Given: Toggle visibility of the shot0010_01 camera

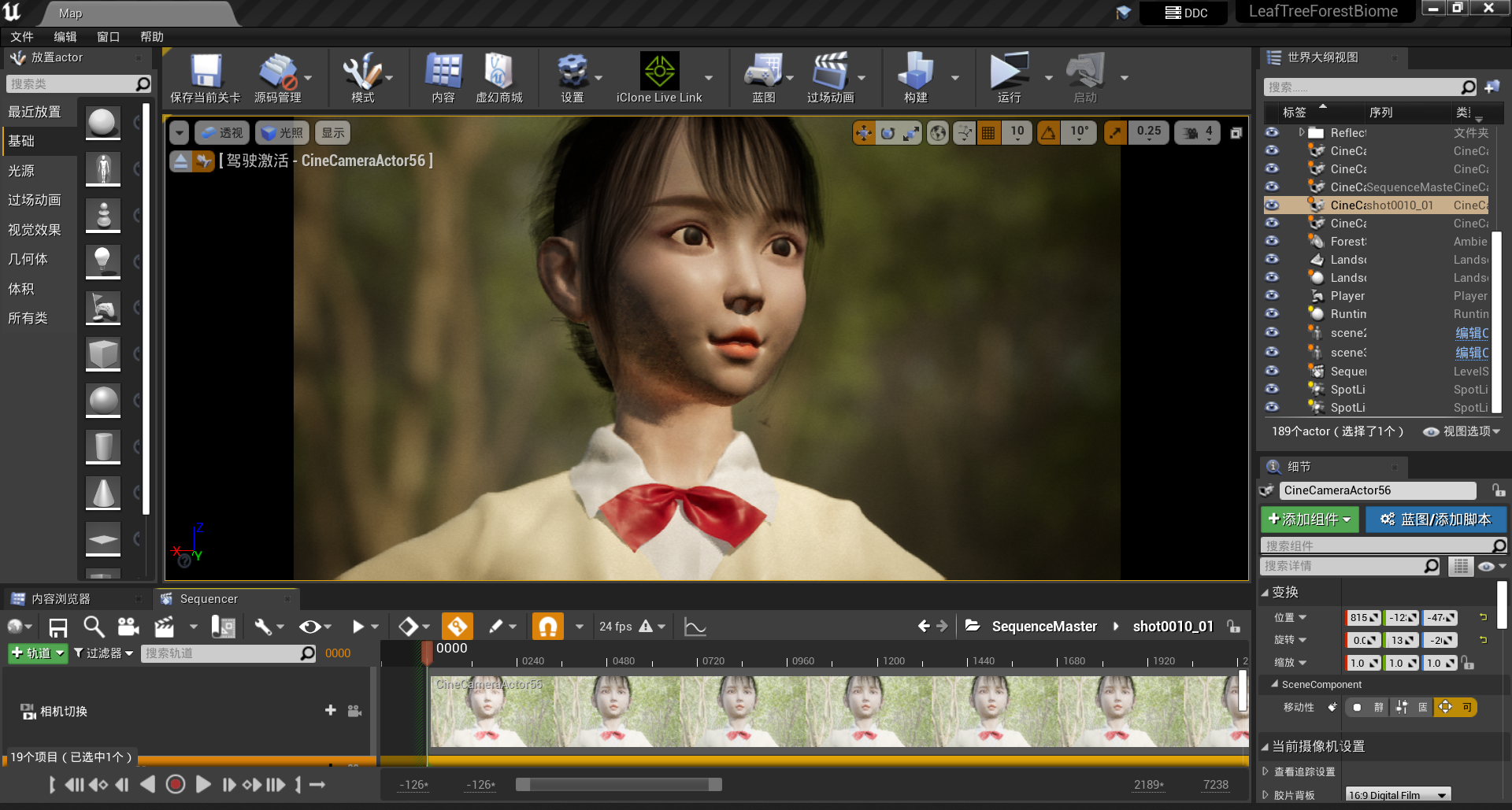Looking at the screenshot, I should click(x=1273, y=205).
